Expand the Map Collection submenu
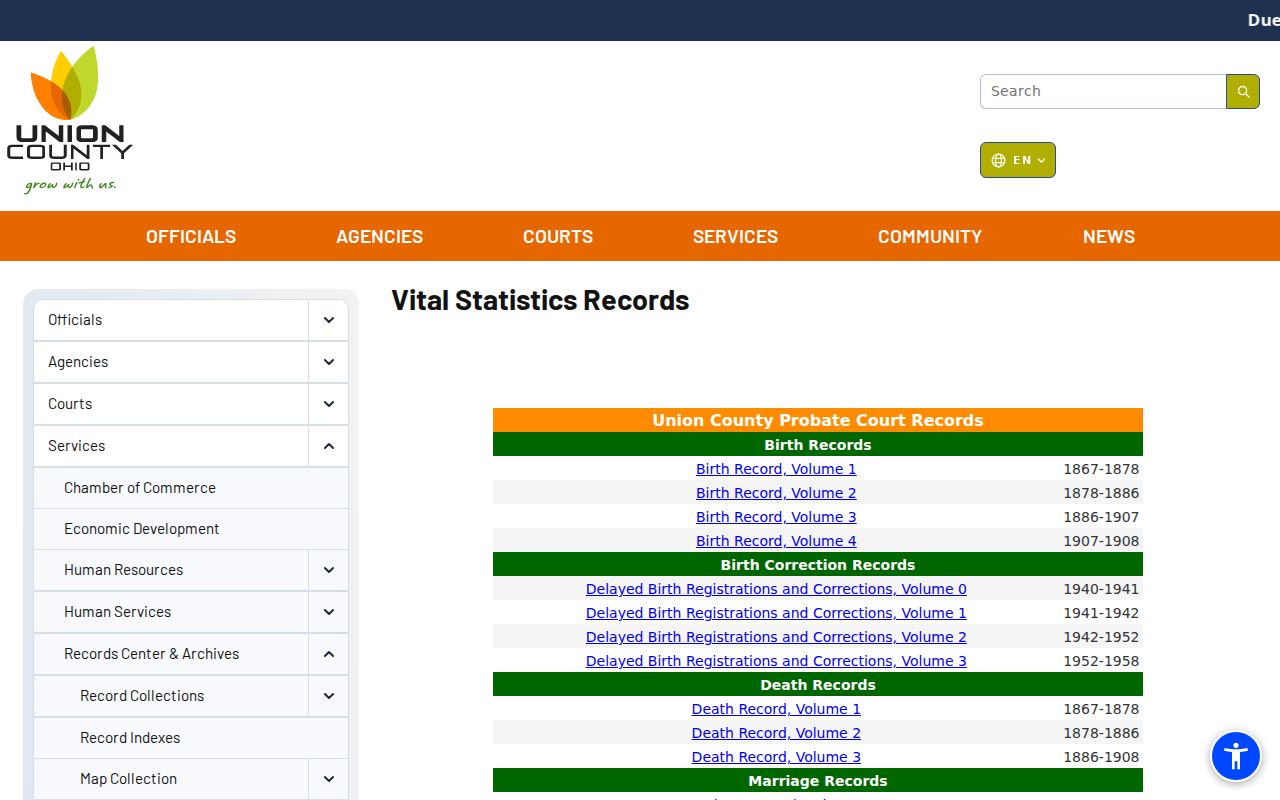 tap(329, 779)
